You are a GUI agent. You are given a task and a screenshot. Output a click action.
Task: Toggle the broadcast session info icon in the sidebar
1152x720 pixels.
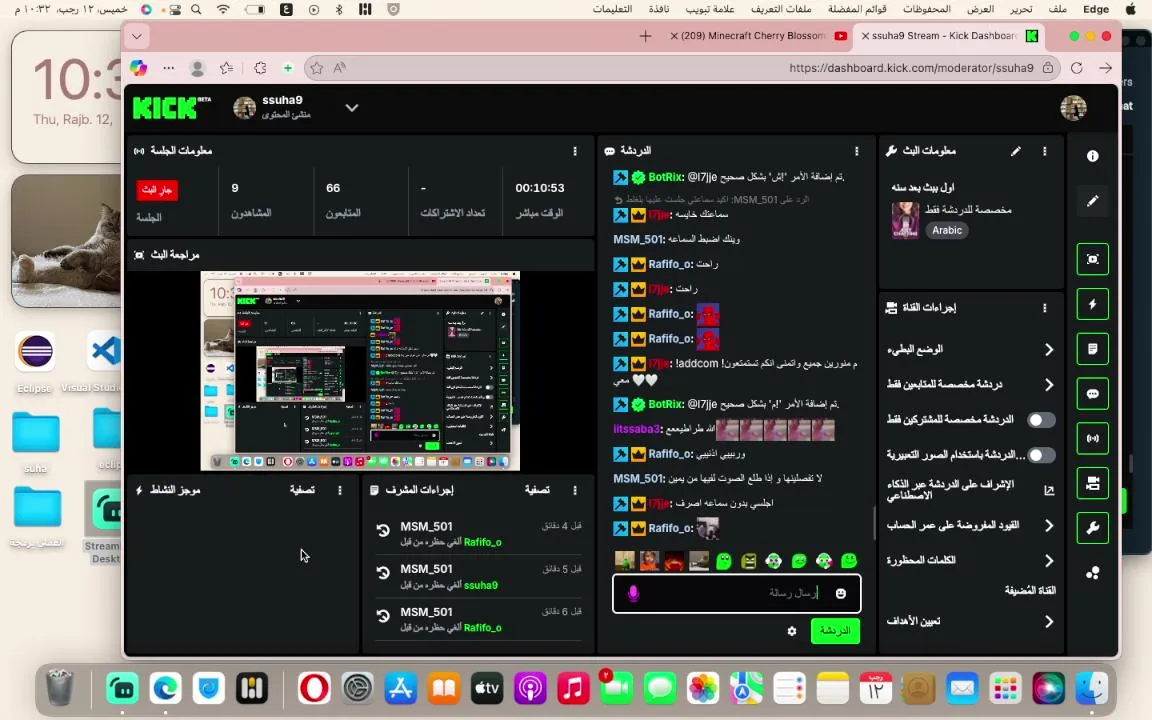pos(1092,439)
